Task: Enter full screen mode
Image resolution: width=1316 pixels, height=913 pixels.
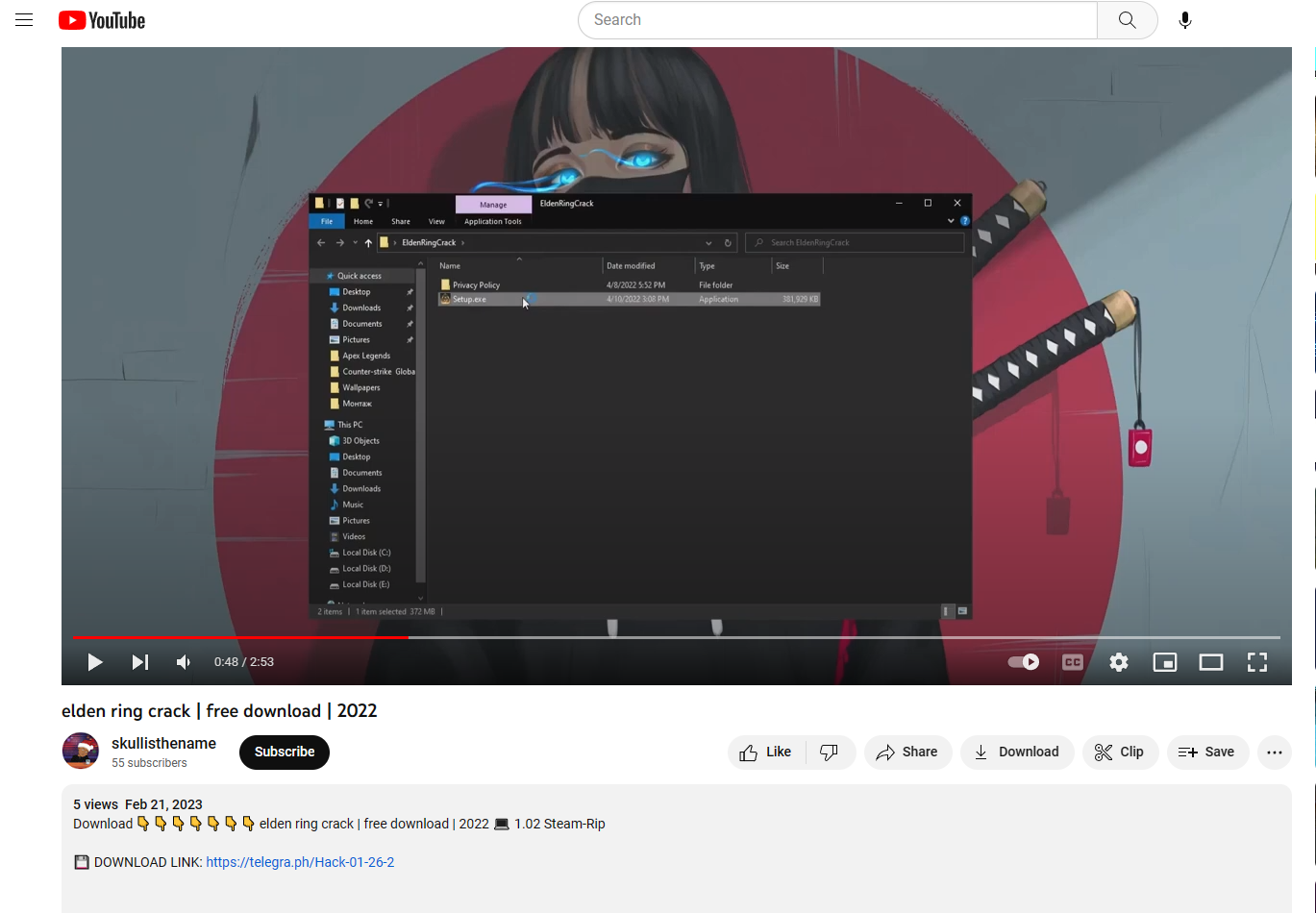Action: (x=1257, y=662)
